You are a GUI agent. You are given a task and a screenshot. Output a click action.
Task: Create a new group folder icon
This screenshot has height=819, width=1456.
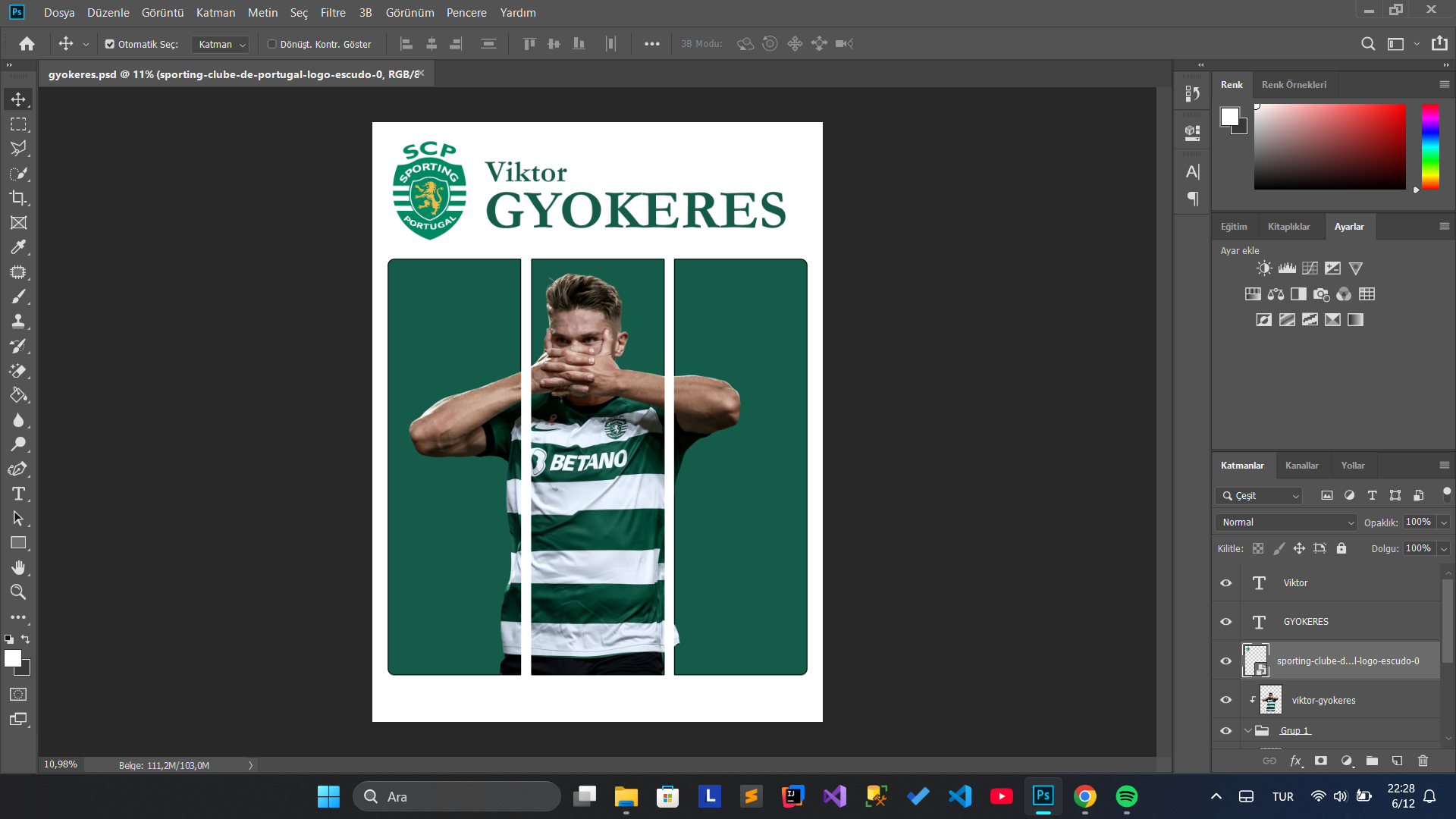pyautogui.click(x=1372, y=761)
